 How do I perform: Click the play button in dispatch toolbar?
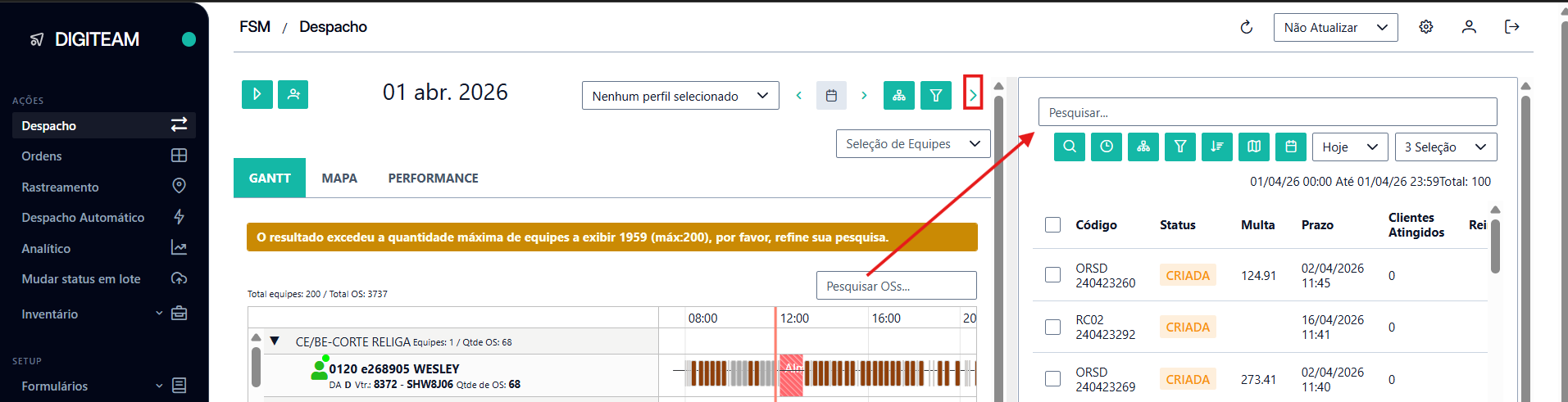click(257, 95)
